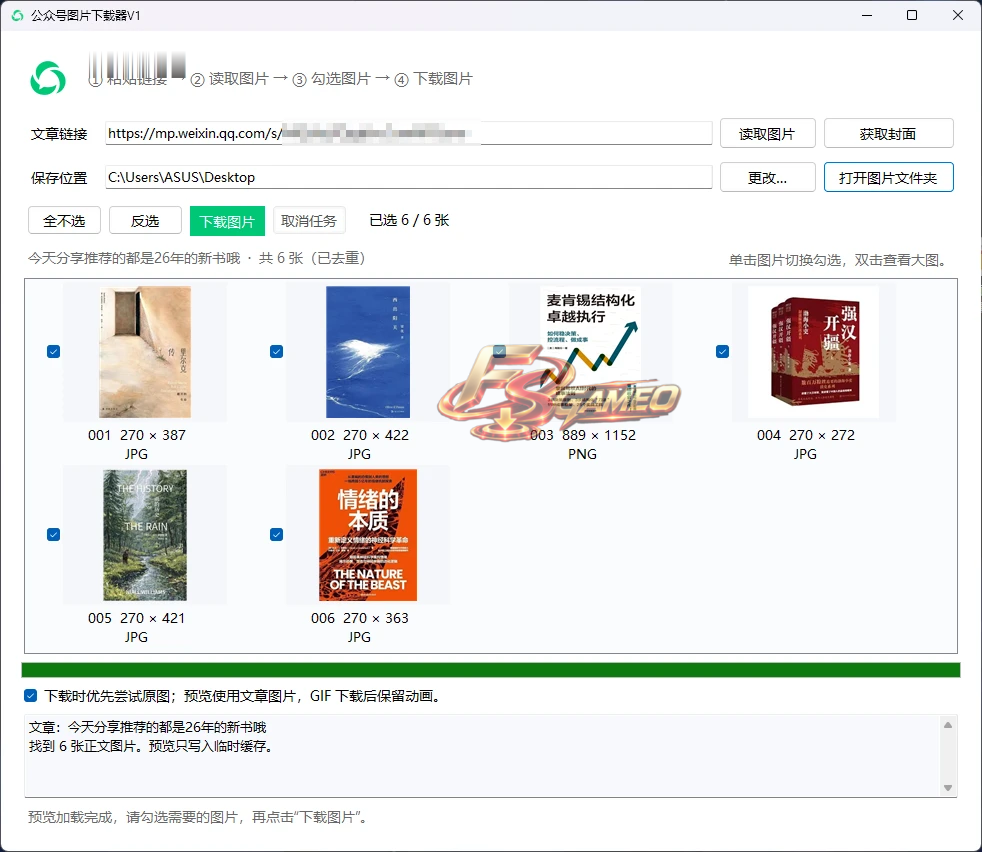Click the 取消任务 button
The image size is (982, 852).
pyautogui.click(x=309, y=221)
